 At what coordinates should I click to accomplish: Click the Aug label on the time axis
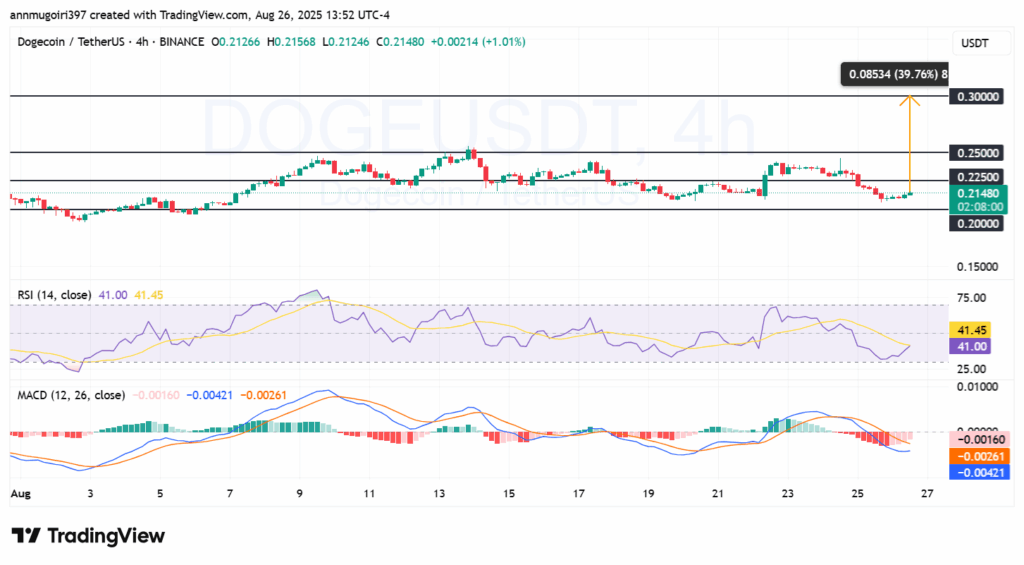[x=20, y=494]
